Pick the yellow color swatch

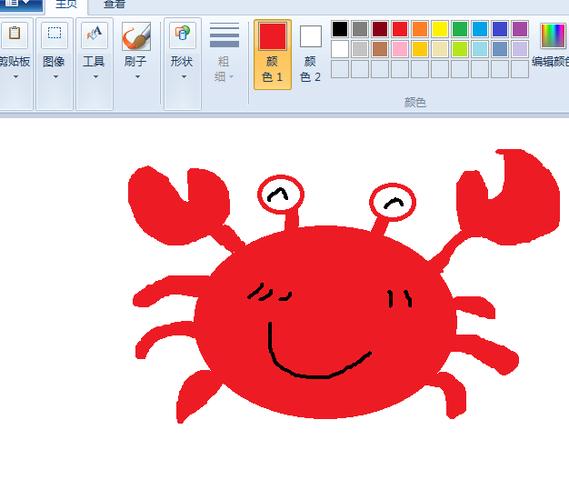440,29
